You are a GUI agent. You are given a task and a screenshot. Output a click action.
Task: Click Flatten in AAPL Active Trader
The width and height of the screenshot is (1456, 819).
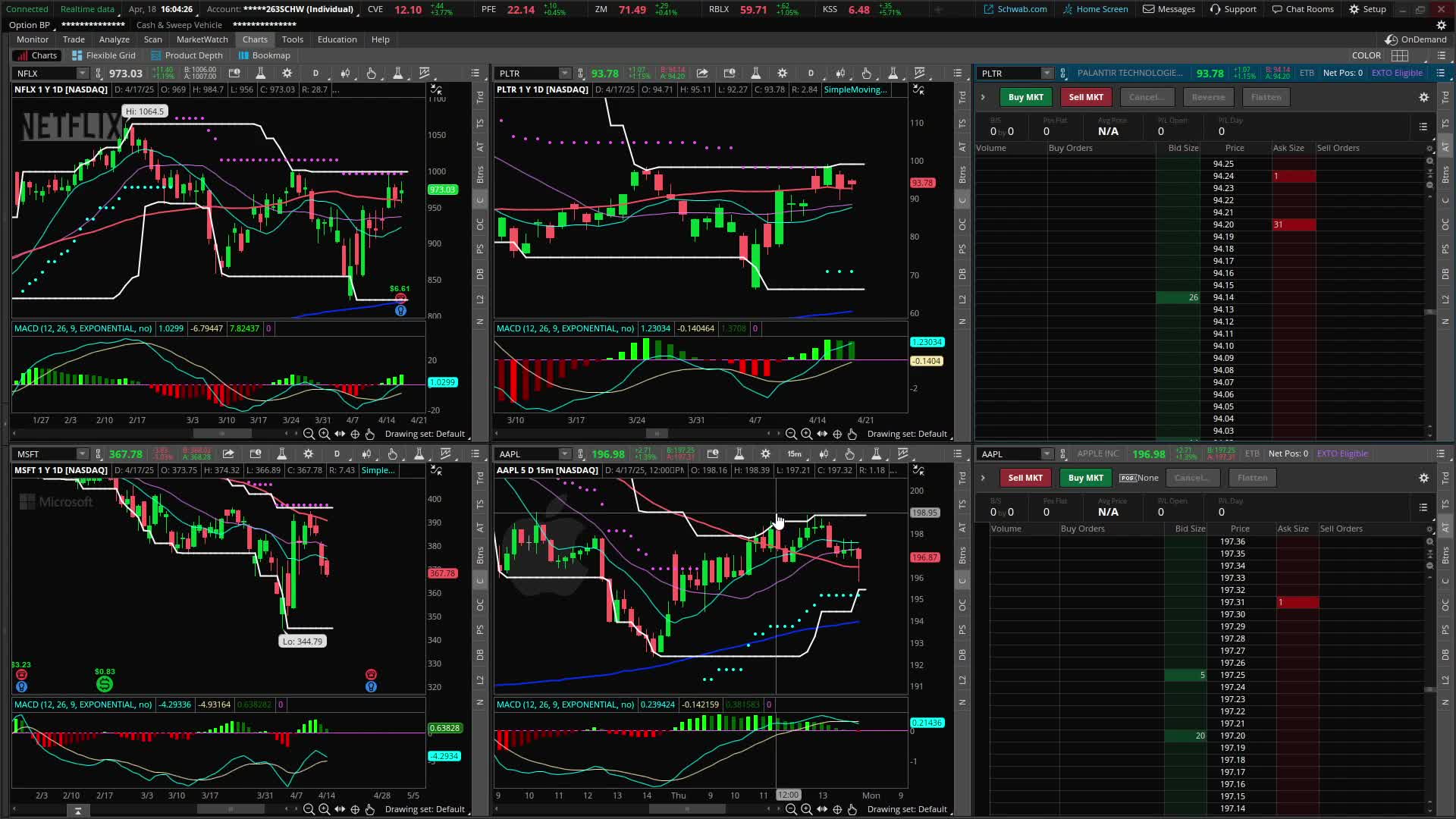[x=1252, y=478]
